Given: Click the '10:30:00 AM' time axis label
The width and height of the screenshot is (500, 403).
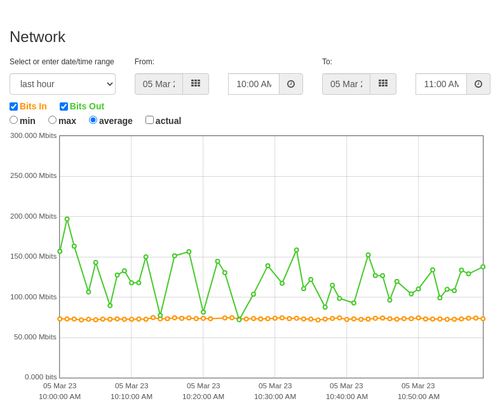Looking at the screenshot, I should [x=275, y=397].
